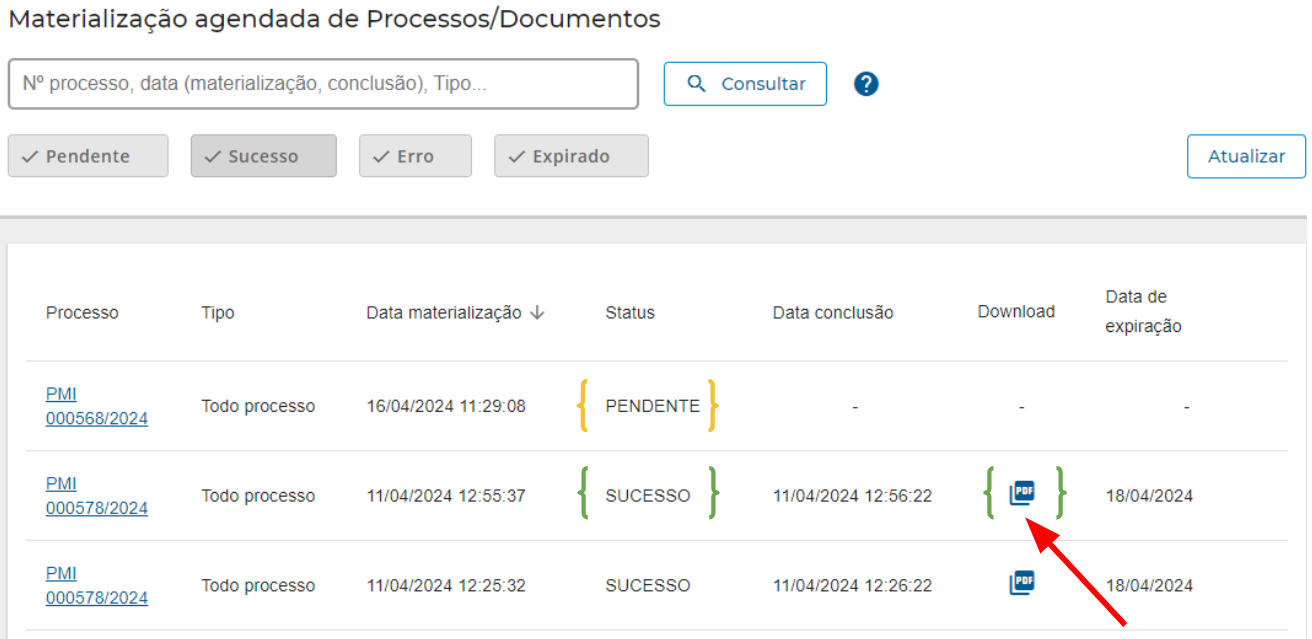This screenshot has width=1312, height=639.
Task: Focus the process number search field
Action: tap(323, 84)
